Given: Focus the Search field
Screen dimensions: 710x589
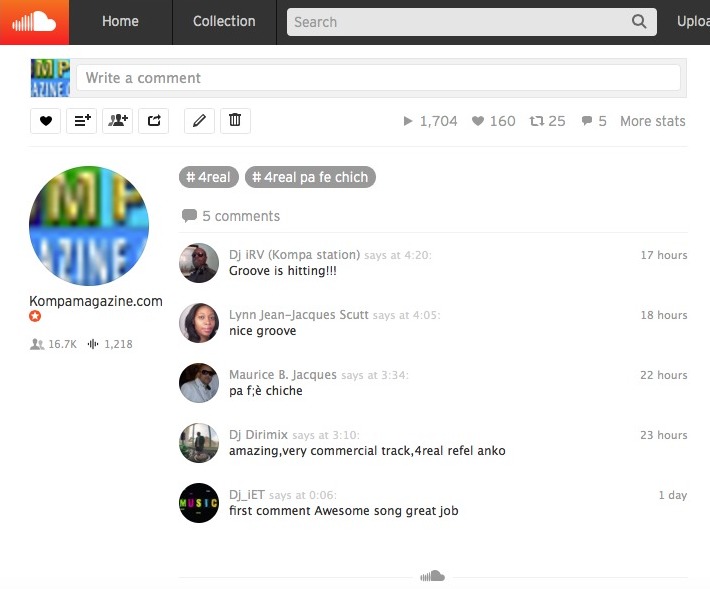Looking at the screenshot, I should pos(471,22).
